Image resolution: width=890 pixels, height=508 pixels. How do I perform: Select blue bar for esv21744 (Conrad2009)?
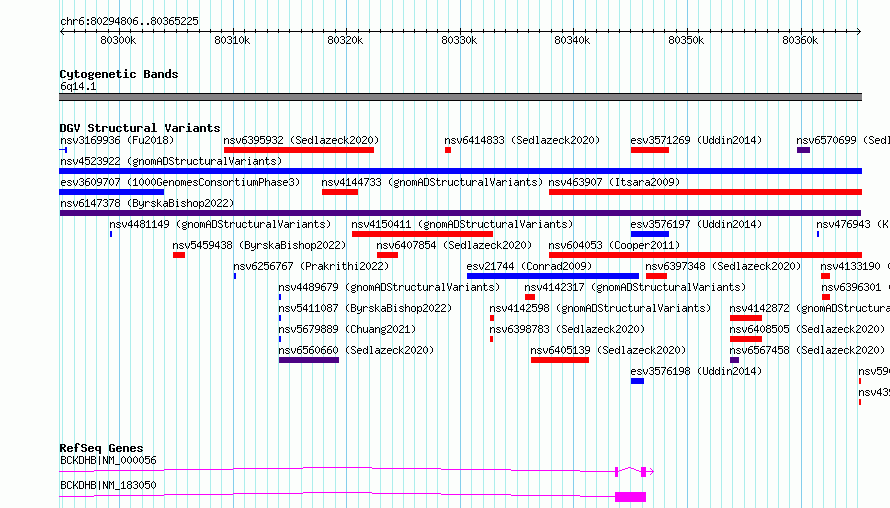pos(553,276)
